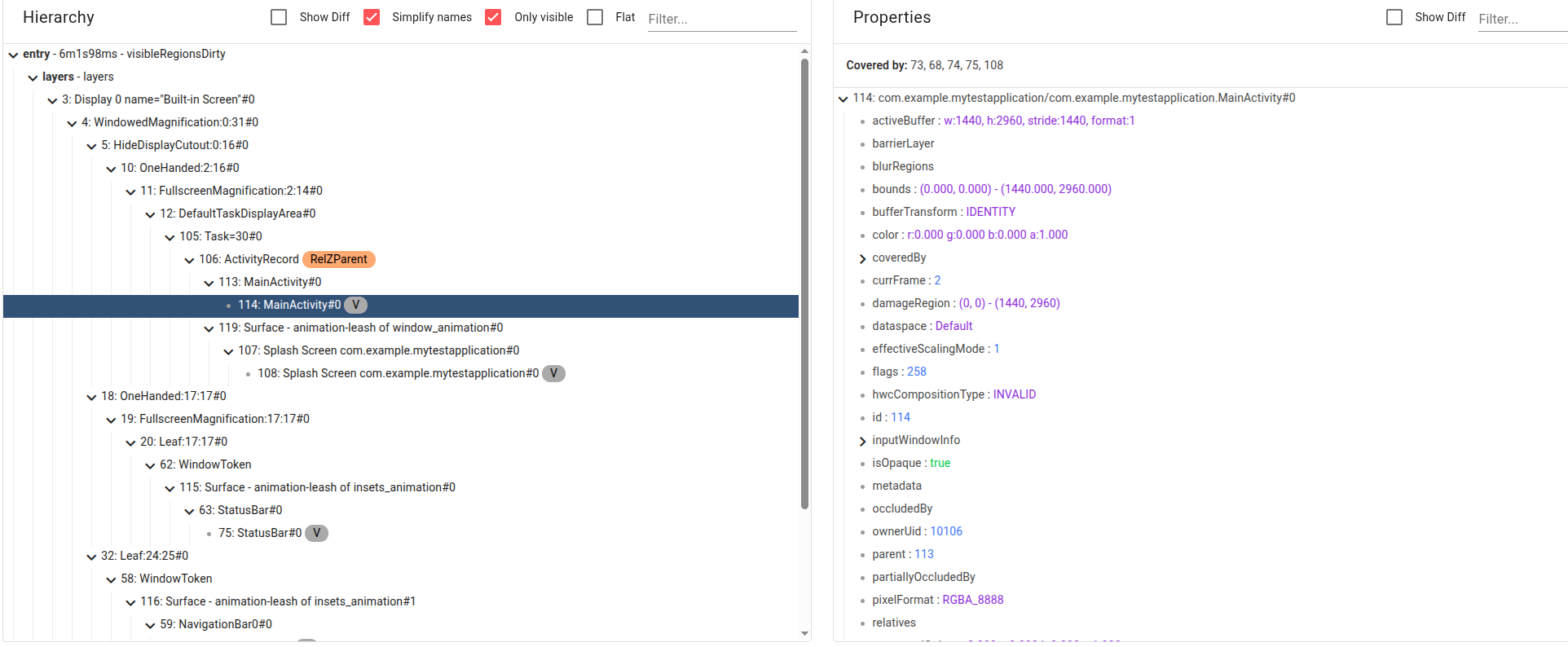Click Hierarchy scrollbar up arrow
The height and width of the screenshot is (647, 1568).
coord(804,51)
